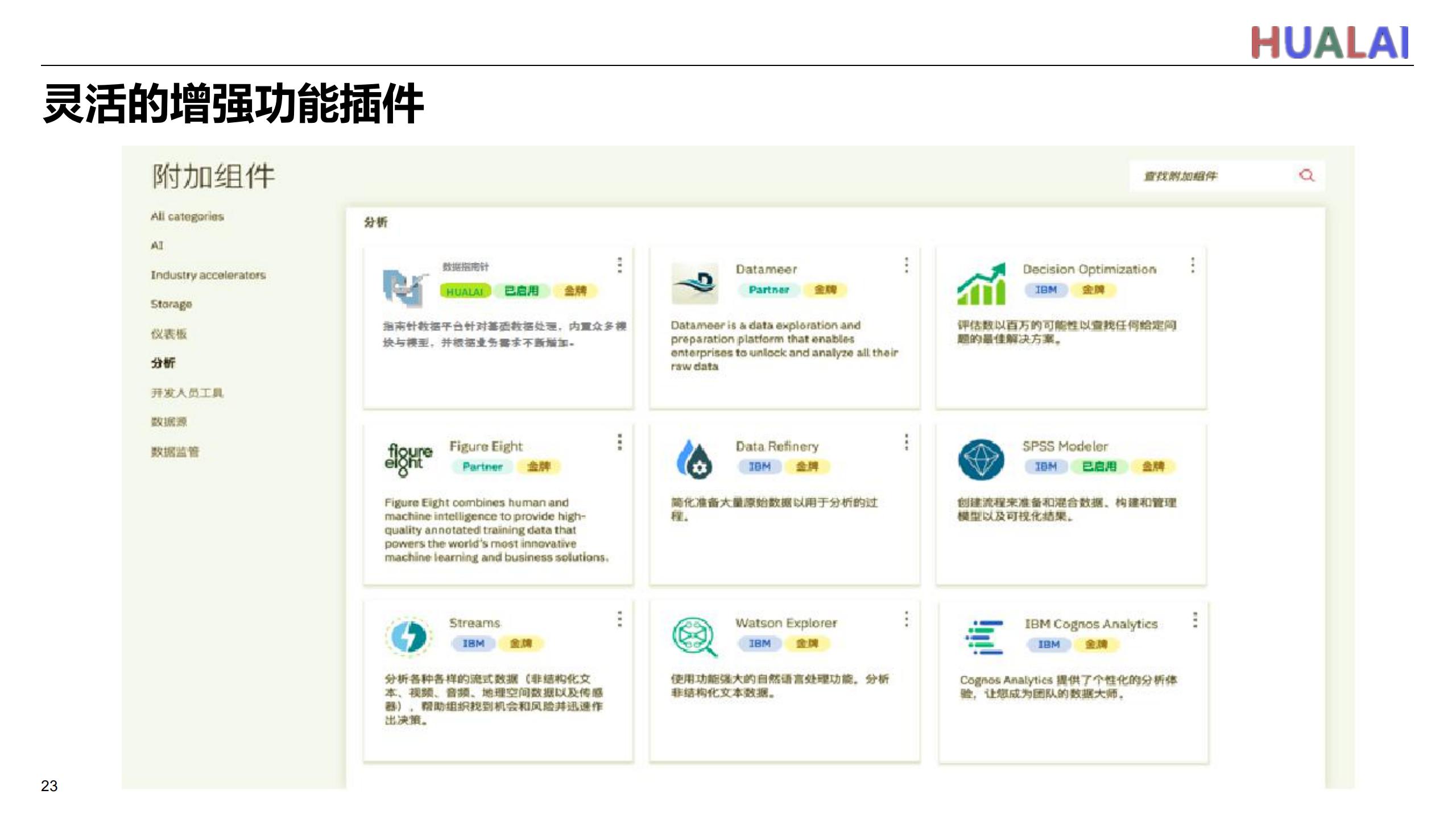Image resolution: width=1456 pixels, height=819 pixels.
Task: Click 已启用 badge on HUALAI card
Action: (522, 291)
